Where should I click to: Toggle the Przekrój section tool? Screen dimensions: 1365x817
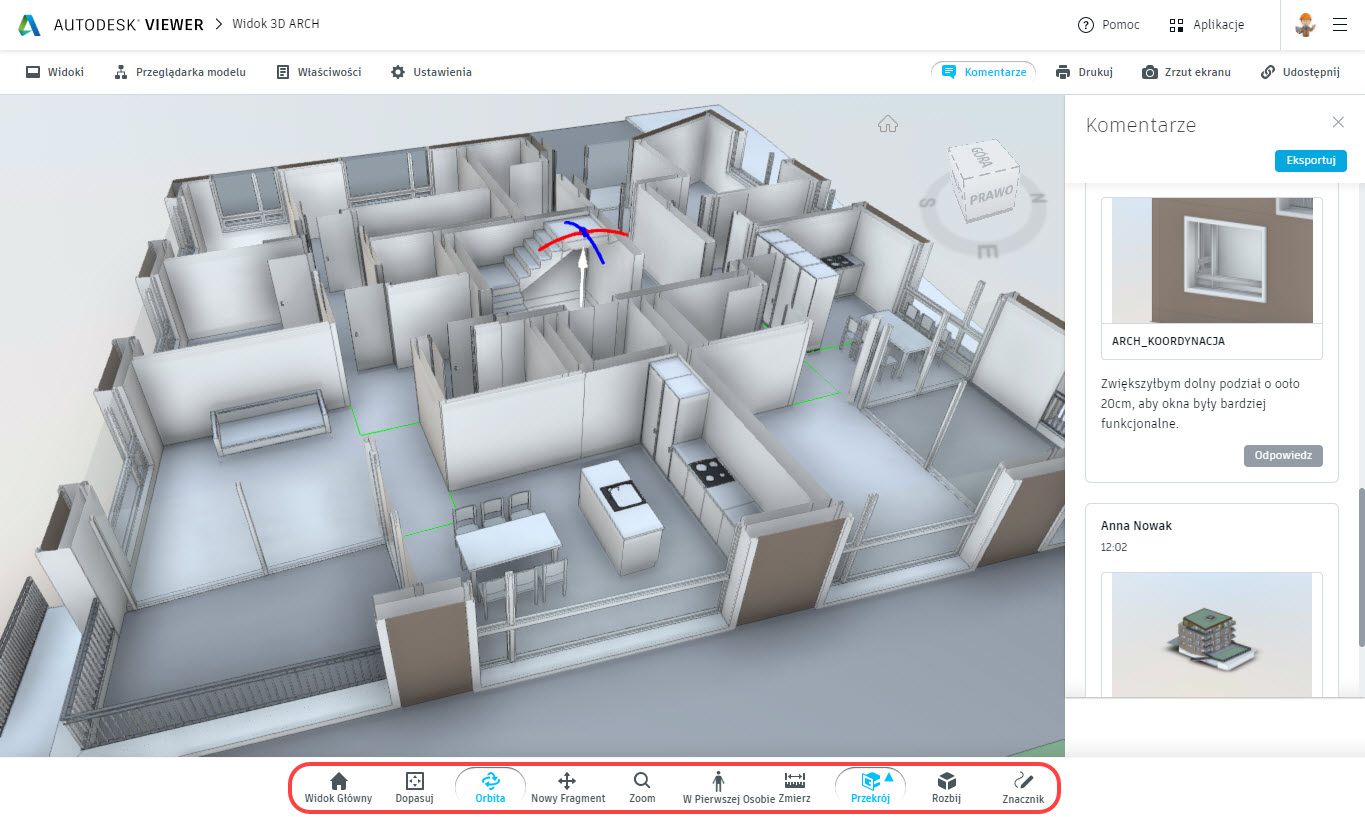tap(869, 787)
